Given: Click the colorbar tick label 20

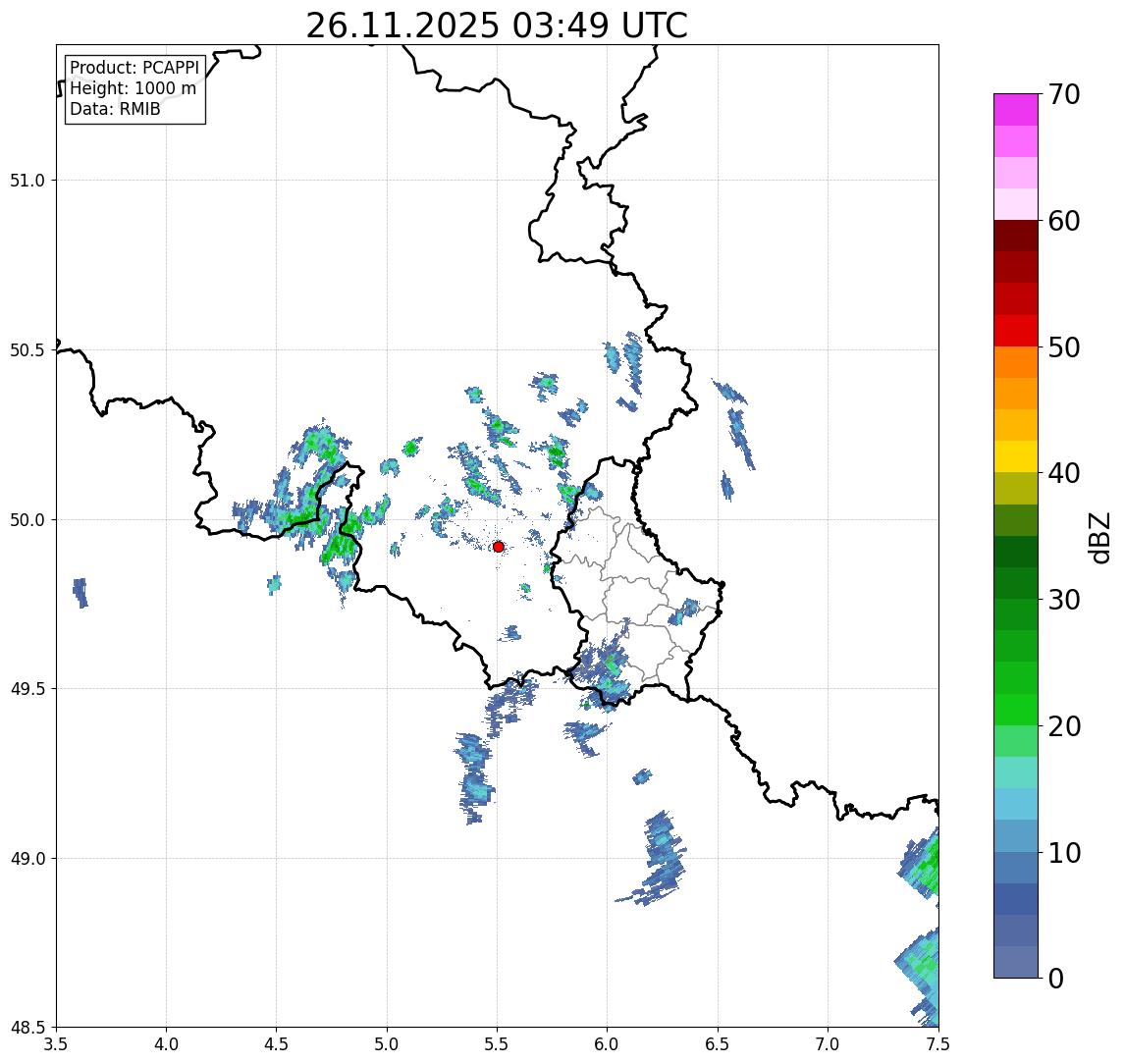Looking at the screenshot, I should tap(1063, 725).
